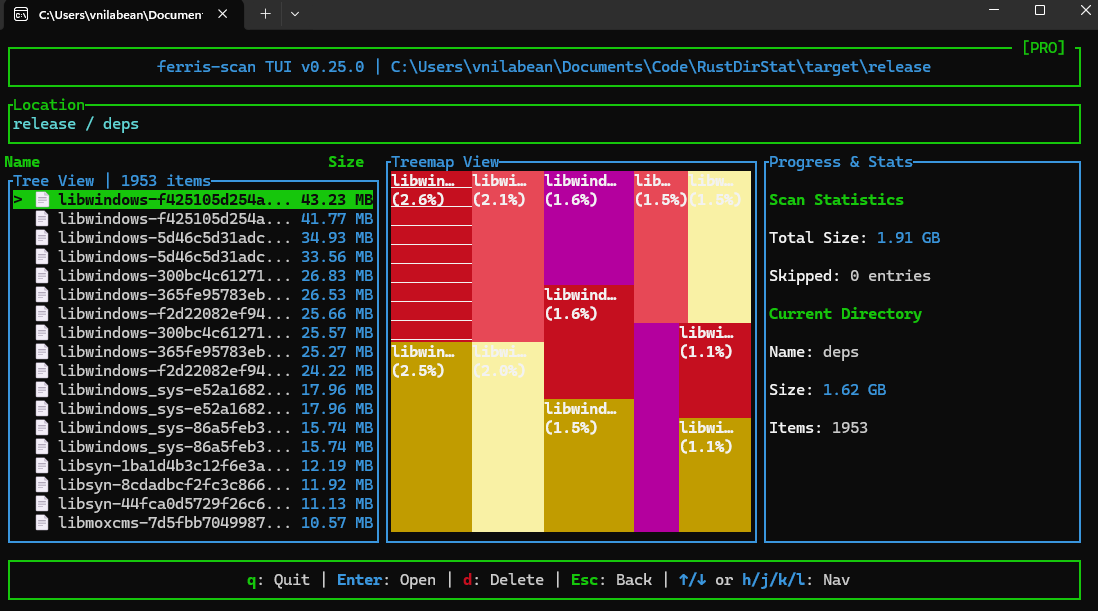Click the 'd: Delete' hint in footer
Viewport: 1098px width, 611px height.
[503, 580]
